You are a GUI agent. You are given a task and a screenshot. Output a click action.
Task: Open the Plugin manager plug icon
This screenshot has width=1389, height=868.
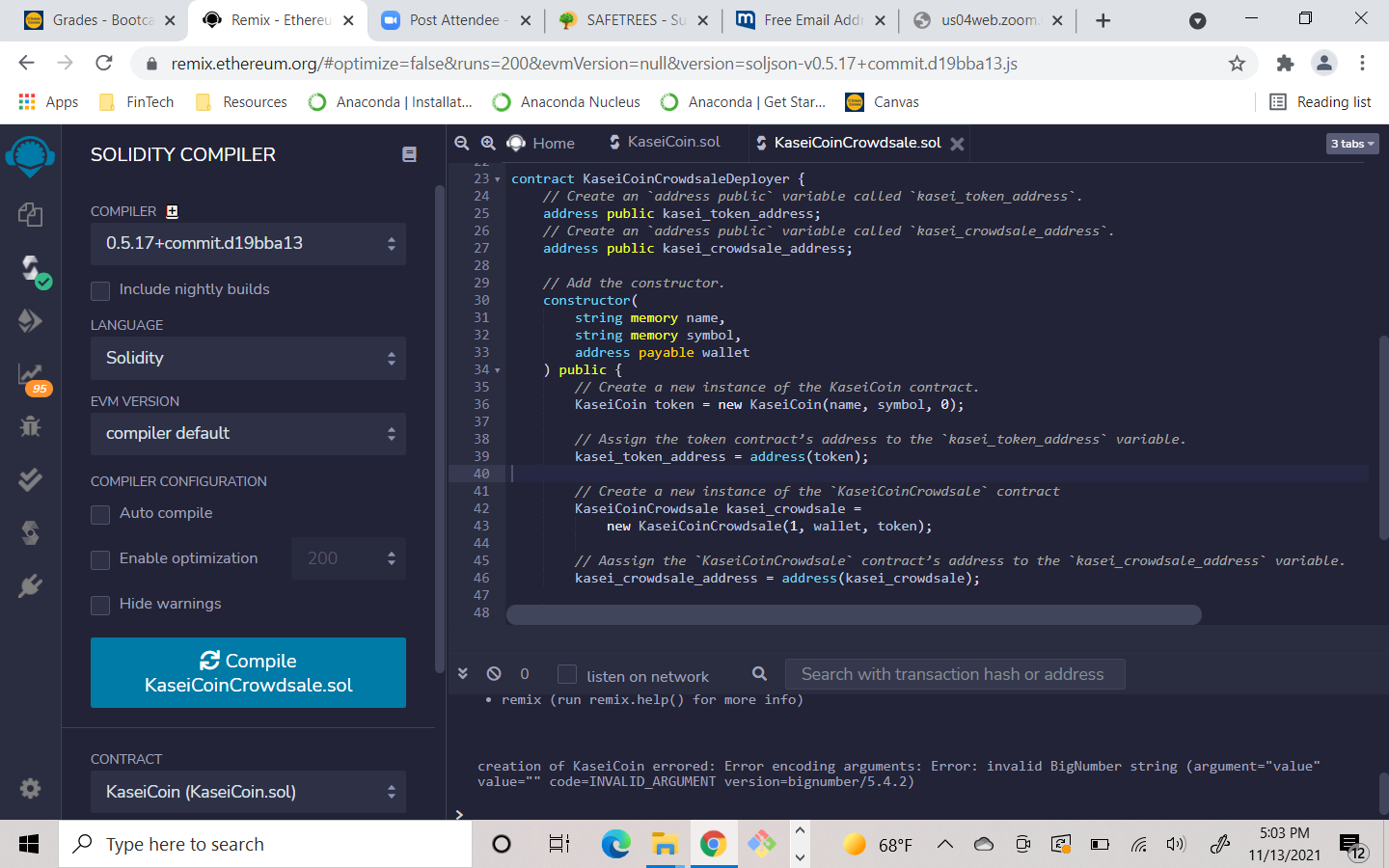(x=30, y=585)
